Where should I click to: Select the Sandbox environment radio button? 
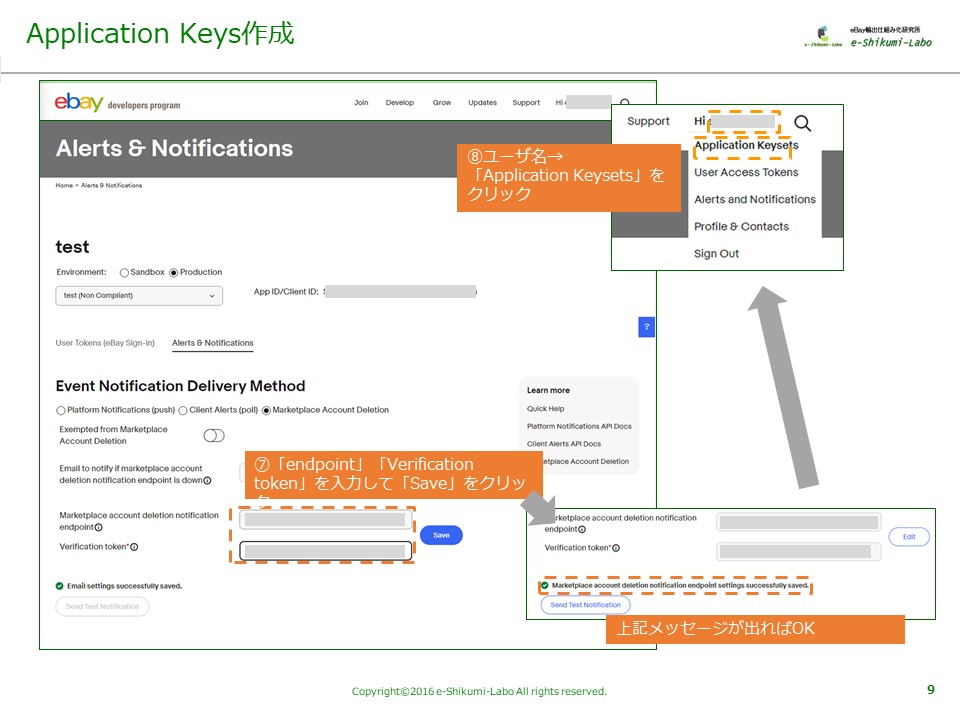point(124,272)
